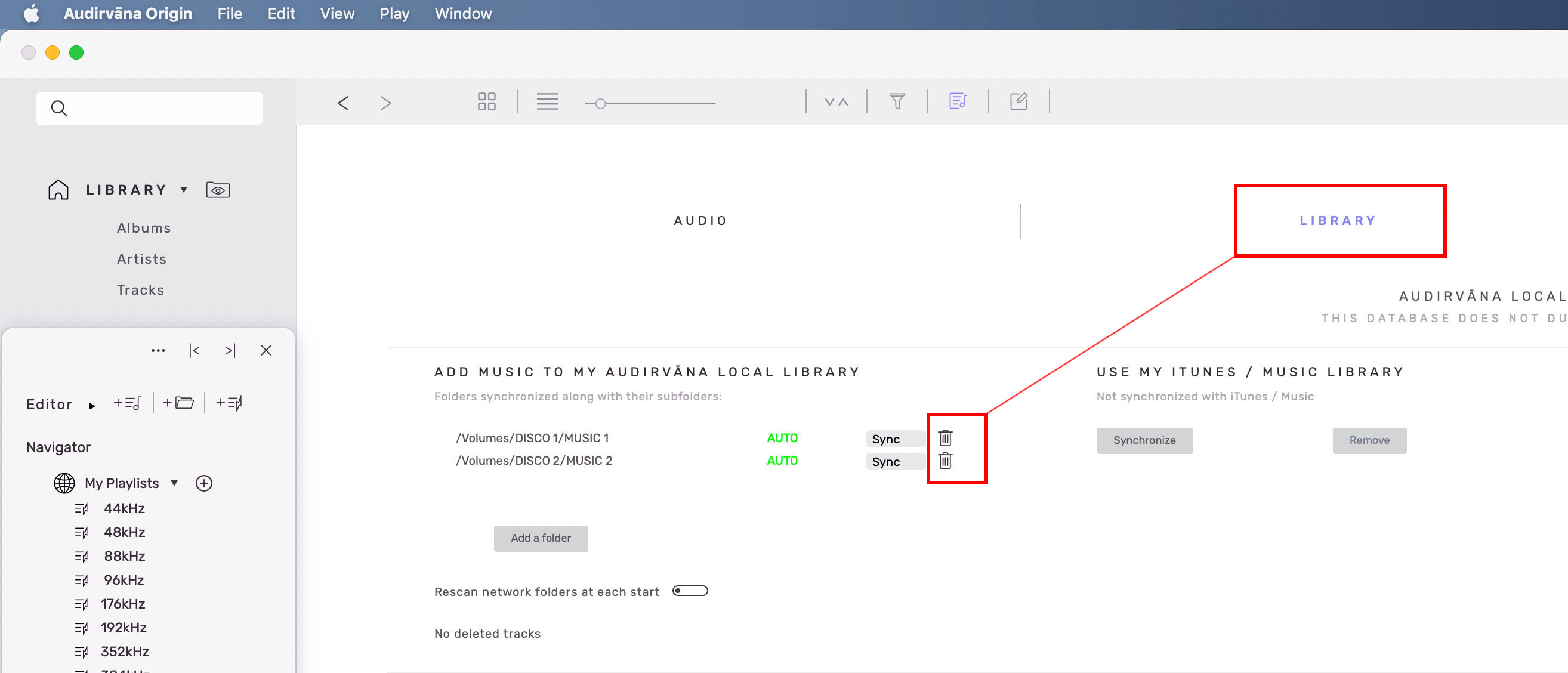Screen dimensions: 1568x673
Task: Toggle Rescan network folders at each start
Action: pyautogui.click(x=690, y=591)
